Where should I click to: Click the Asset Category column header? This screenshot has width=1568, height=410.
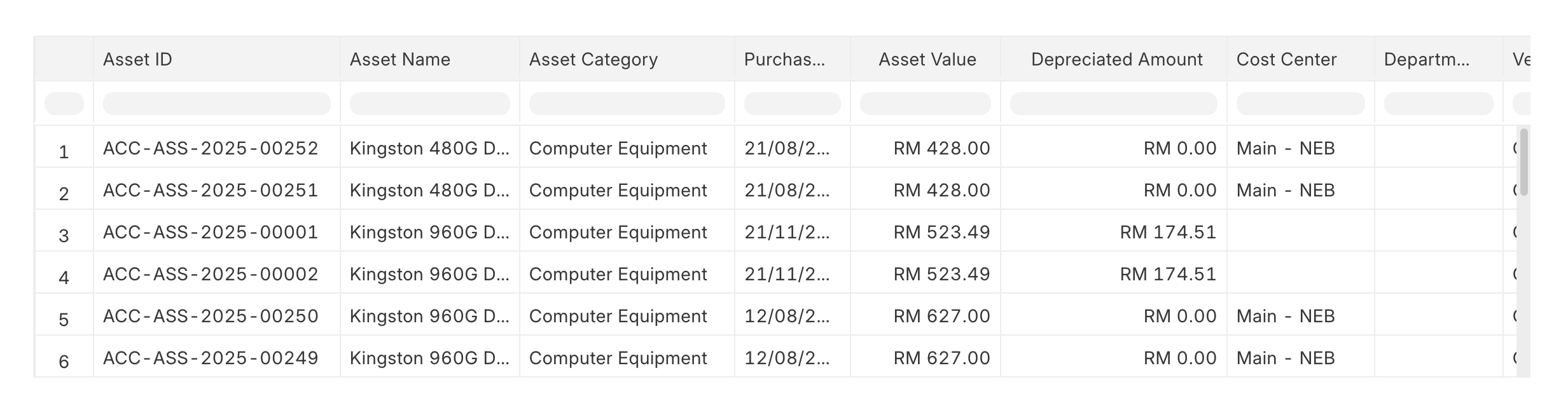[x=593, y=59]
